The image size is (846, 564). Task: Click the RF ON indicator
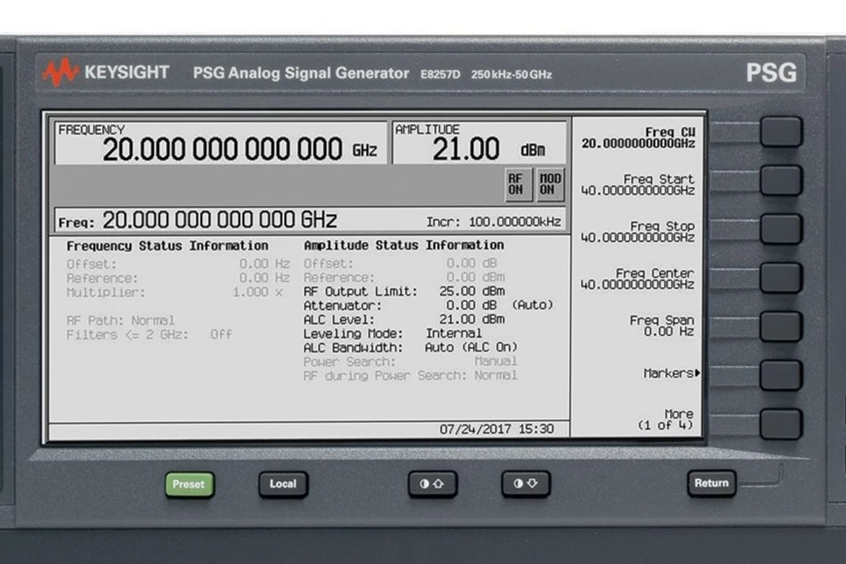pos(516,184)
